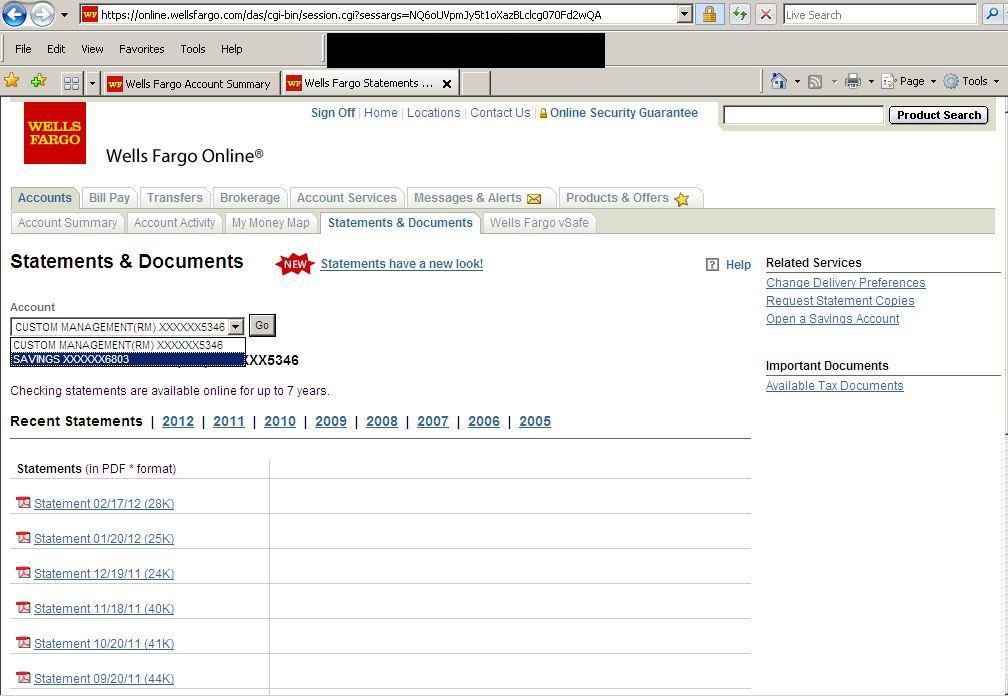
Task: Click the Favorites Center star icon
Action: (12, 80)
